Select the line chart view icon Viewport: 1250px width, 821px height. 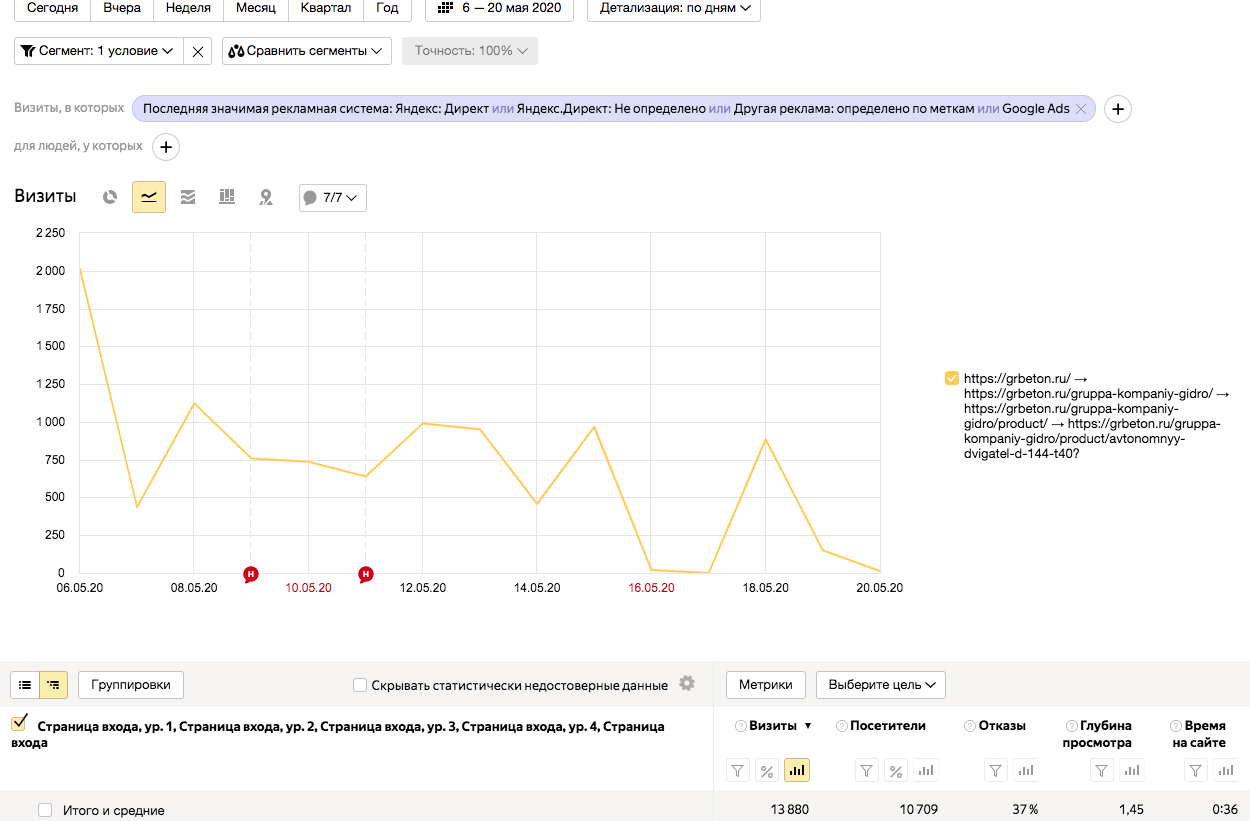tap(149, 197)
